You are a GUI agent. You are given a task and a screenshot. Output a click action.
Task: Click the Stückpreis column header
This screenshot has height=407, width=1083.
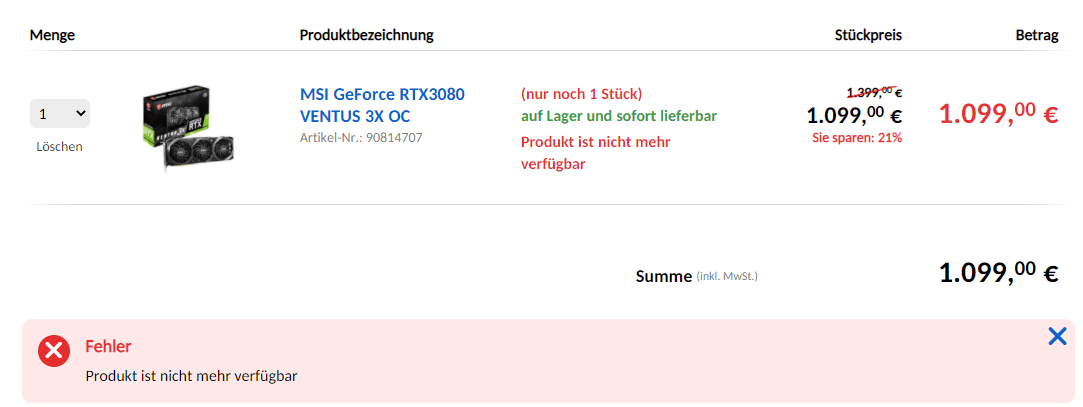(868, 35)
